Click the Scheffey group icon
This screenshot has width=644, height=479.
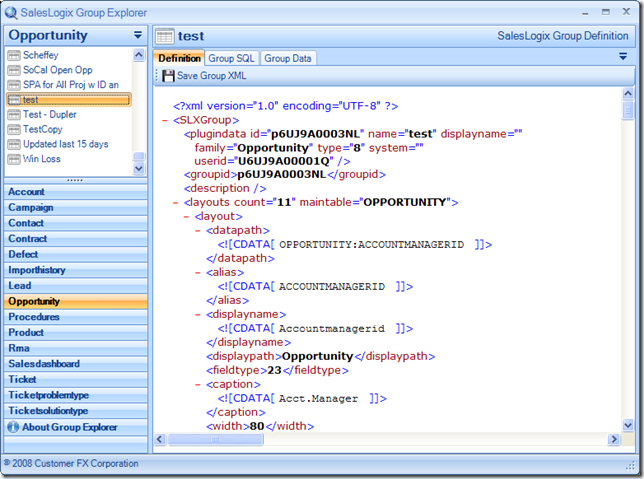(14, 55)
